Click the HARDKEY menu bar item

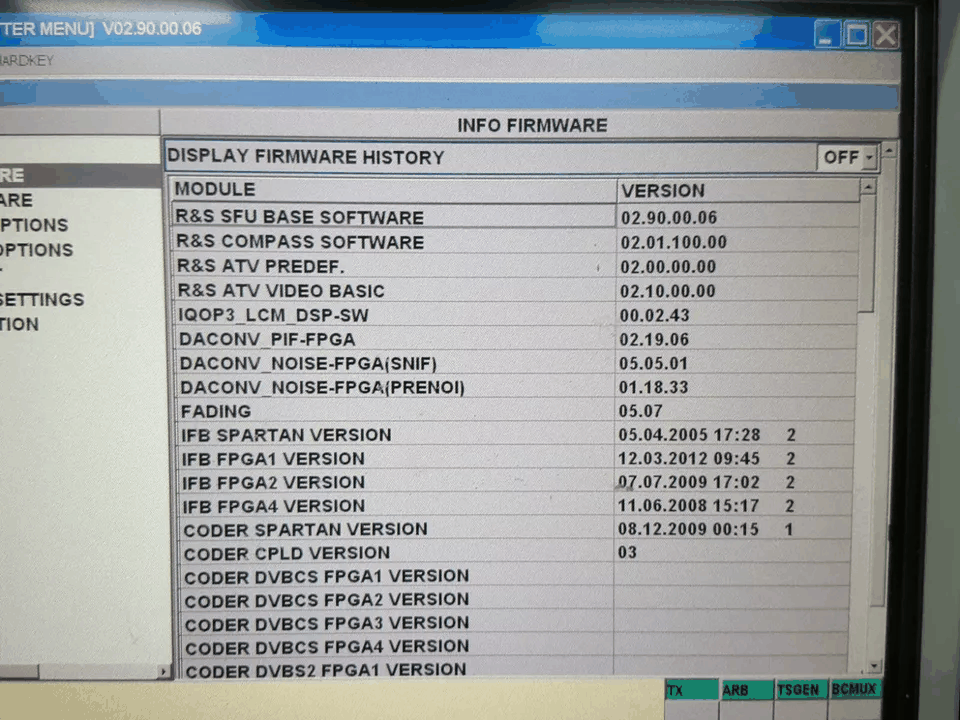pyautogui.click(x=26, y=61)
